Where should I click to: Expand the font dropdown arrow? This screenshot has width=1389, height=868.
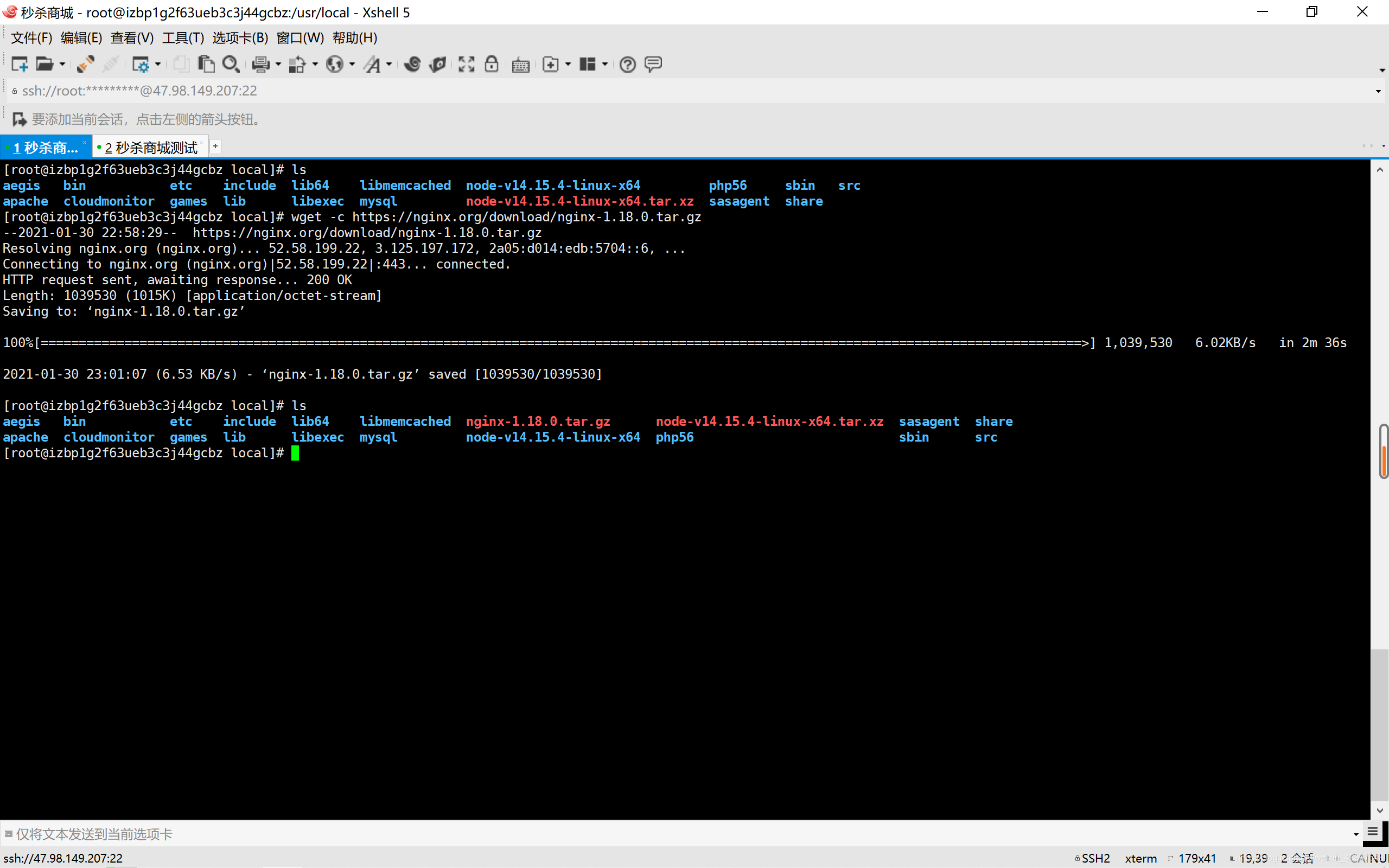(389, 65)
